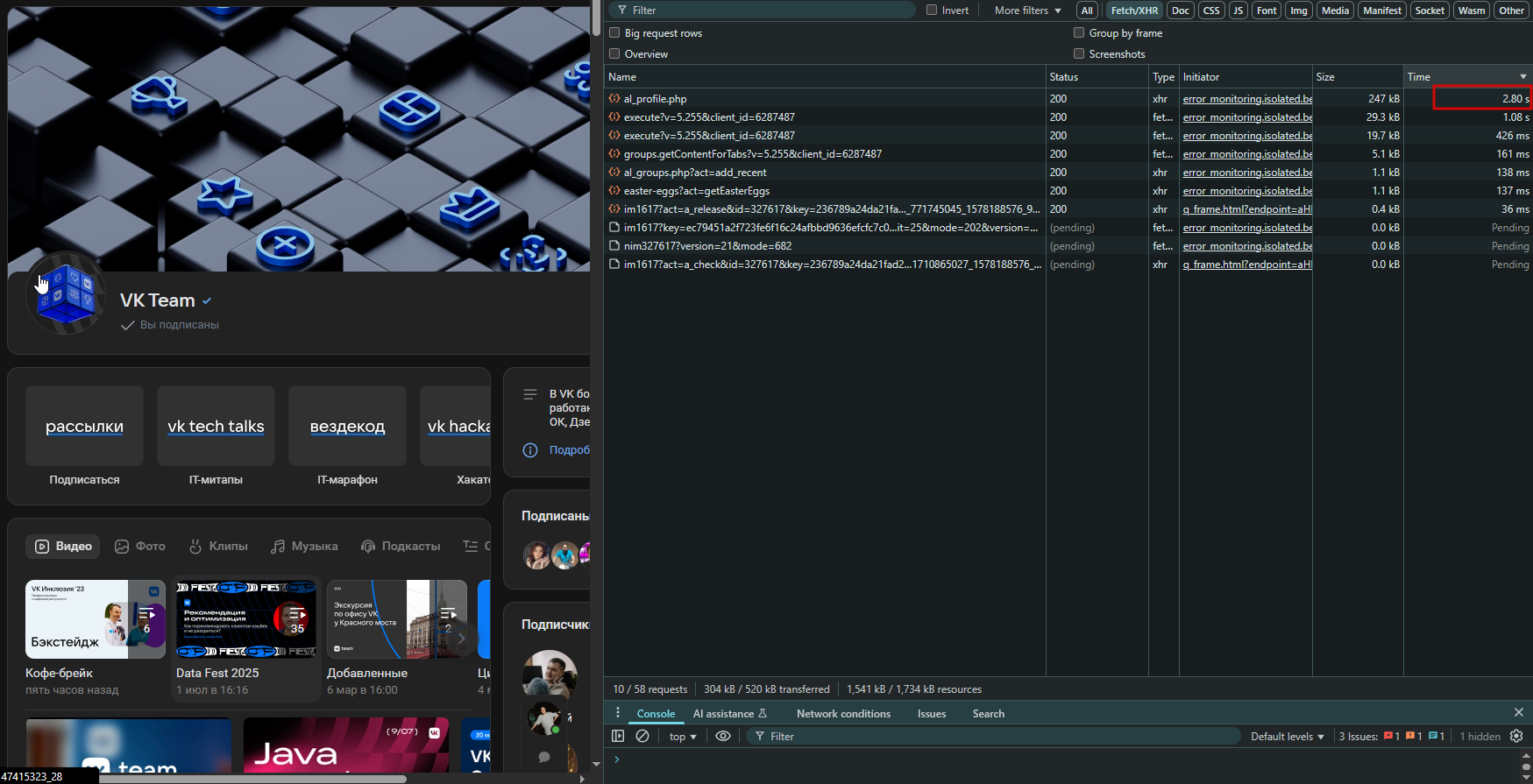The height and width of the screenshot is (784, 1533).
Task: Open initiator link for al_profile.php
Action: pos(1247,99)
